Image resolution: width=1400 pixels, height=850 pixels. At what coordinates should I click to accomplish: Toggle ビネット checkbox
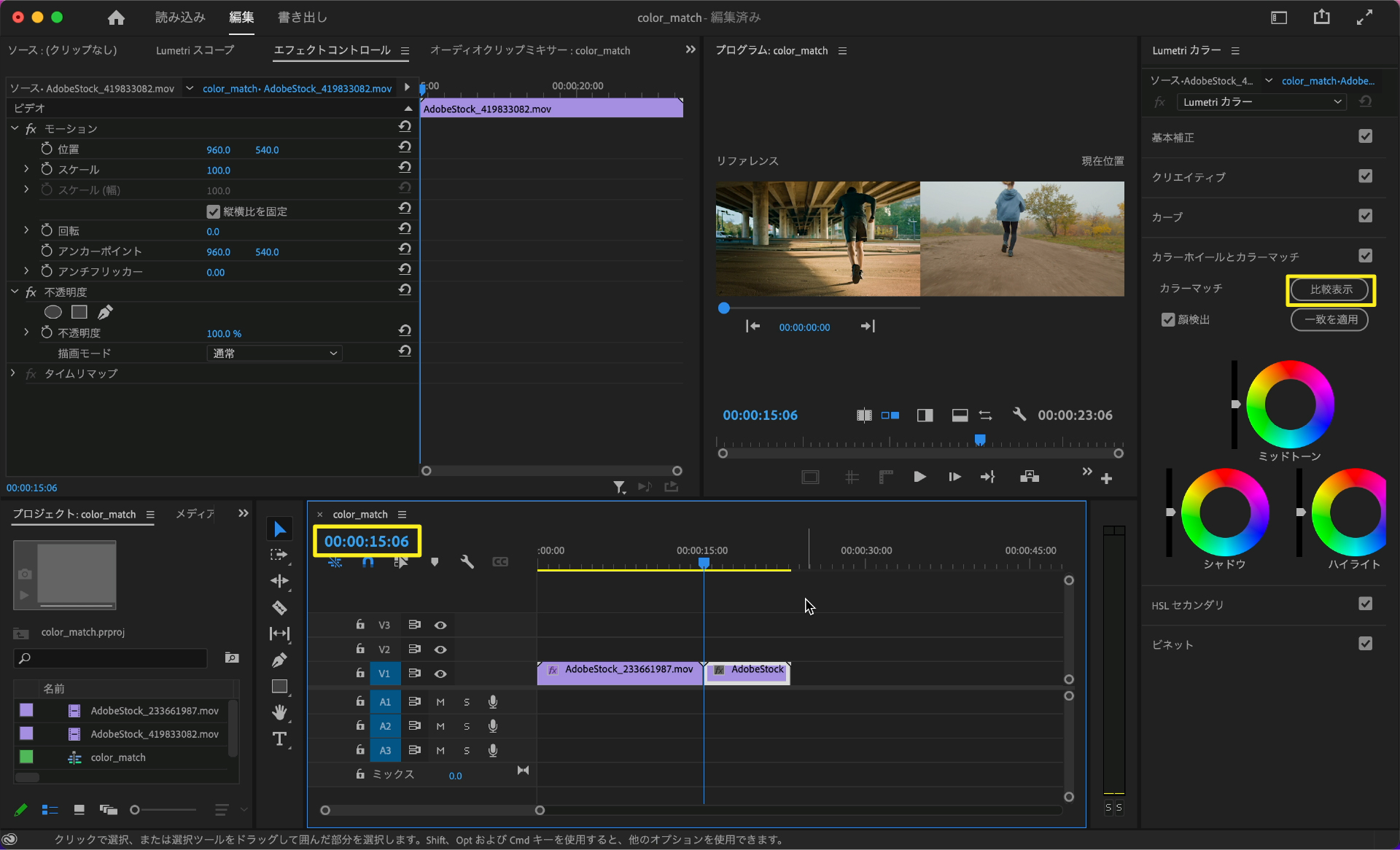pos(1366,644)
